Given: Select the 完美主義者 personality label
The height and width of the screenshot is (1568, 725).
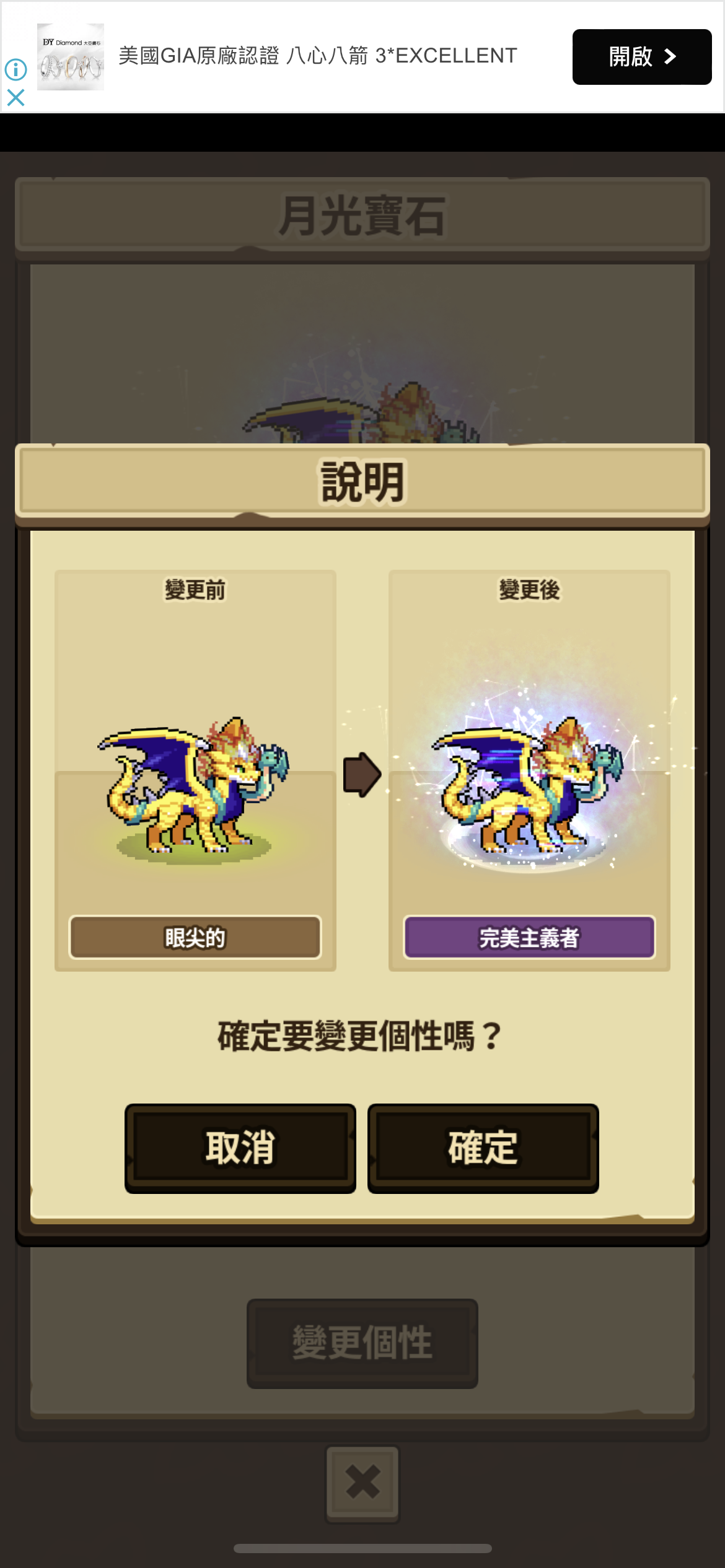Looking at the screenshot, I should pyautogui.click(x=529, y=937).
